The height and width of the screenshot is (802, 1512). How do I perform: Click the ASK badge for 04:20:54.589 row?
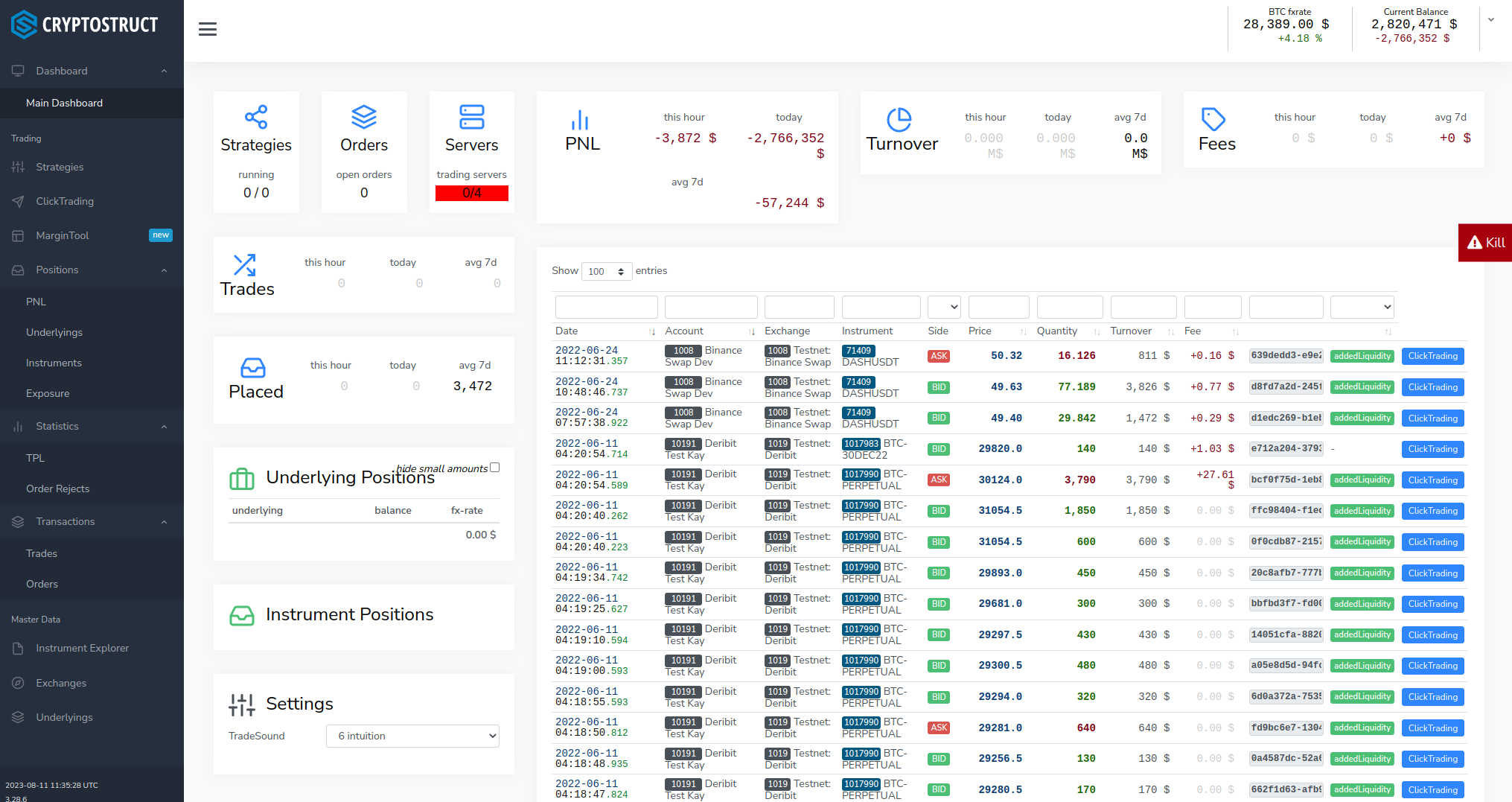coord(939,480)
